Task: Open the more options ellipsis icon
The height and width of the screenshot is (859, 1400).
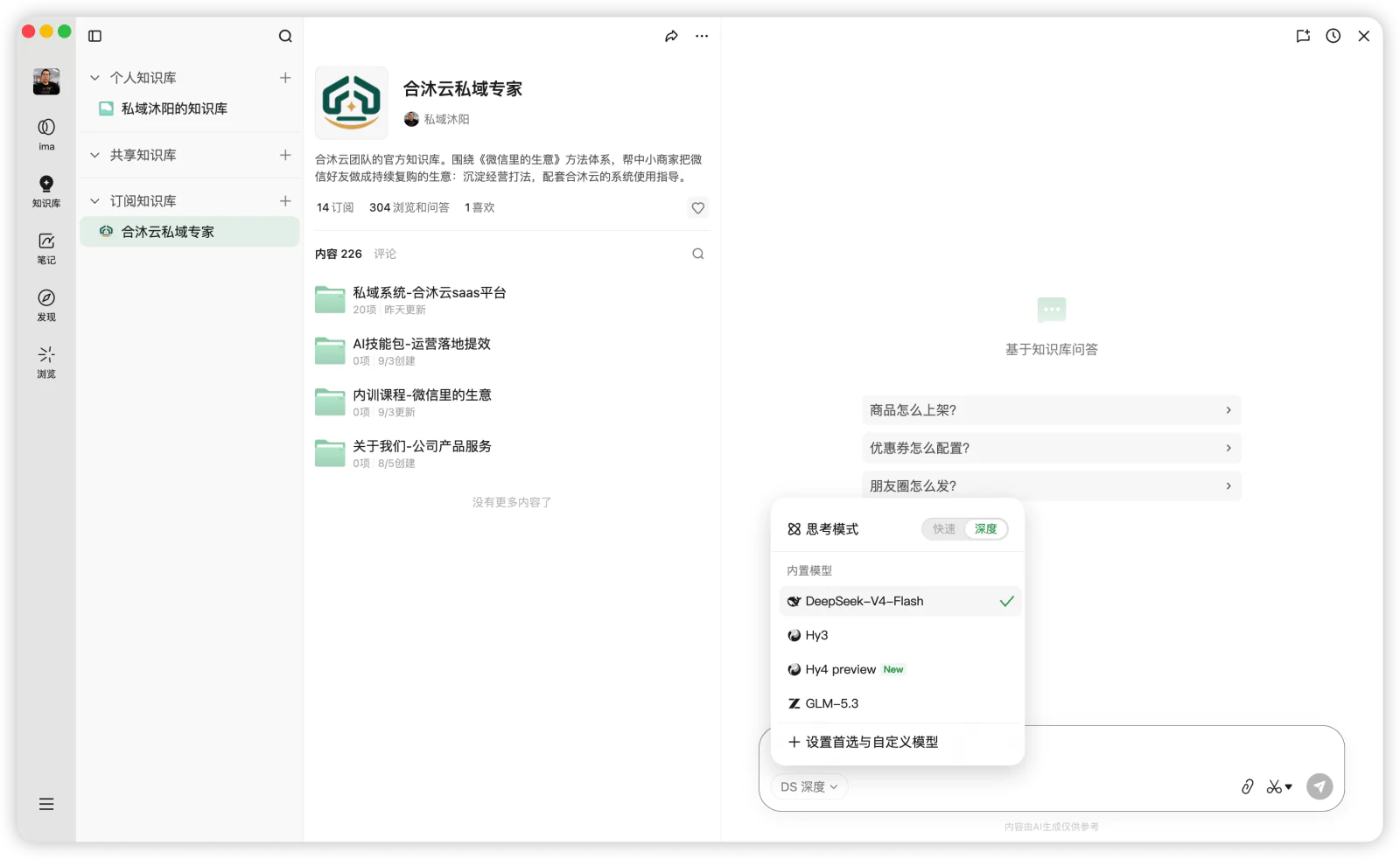Action: pyautogui.click(x=702, y=36)
